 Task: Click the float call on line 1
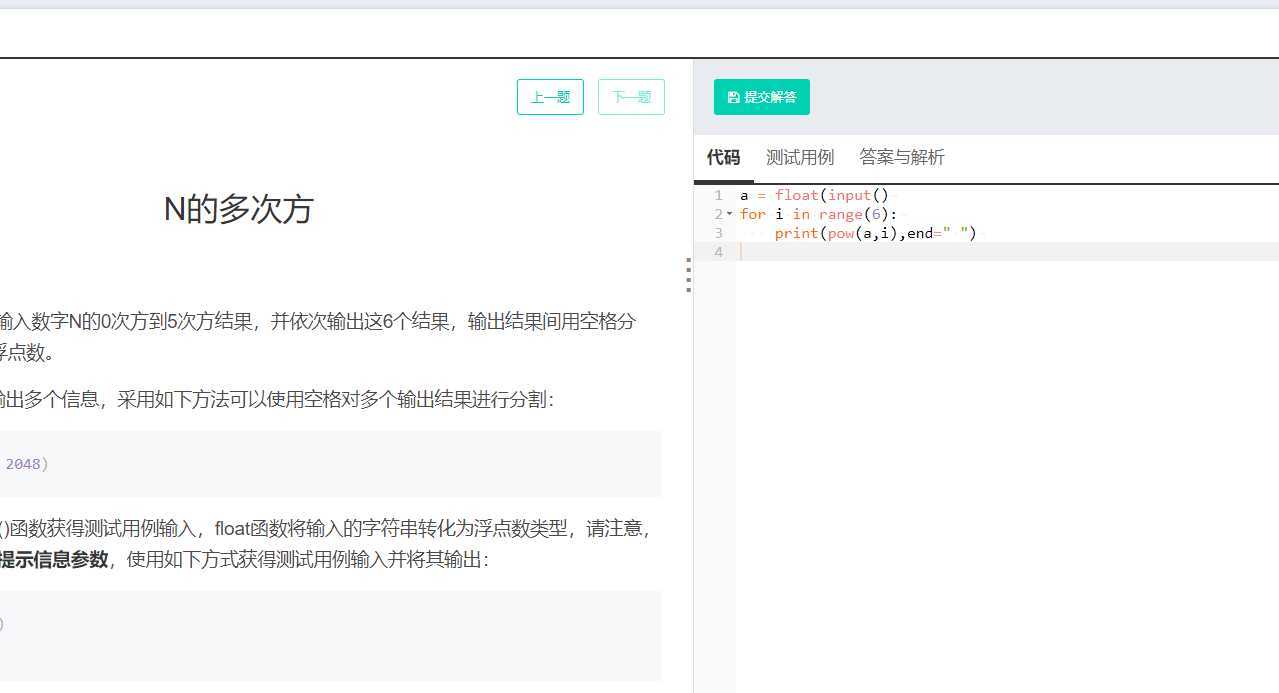point(796,195)
